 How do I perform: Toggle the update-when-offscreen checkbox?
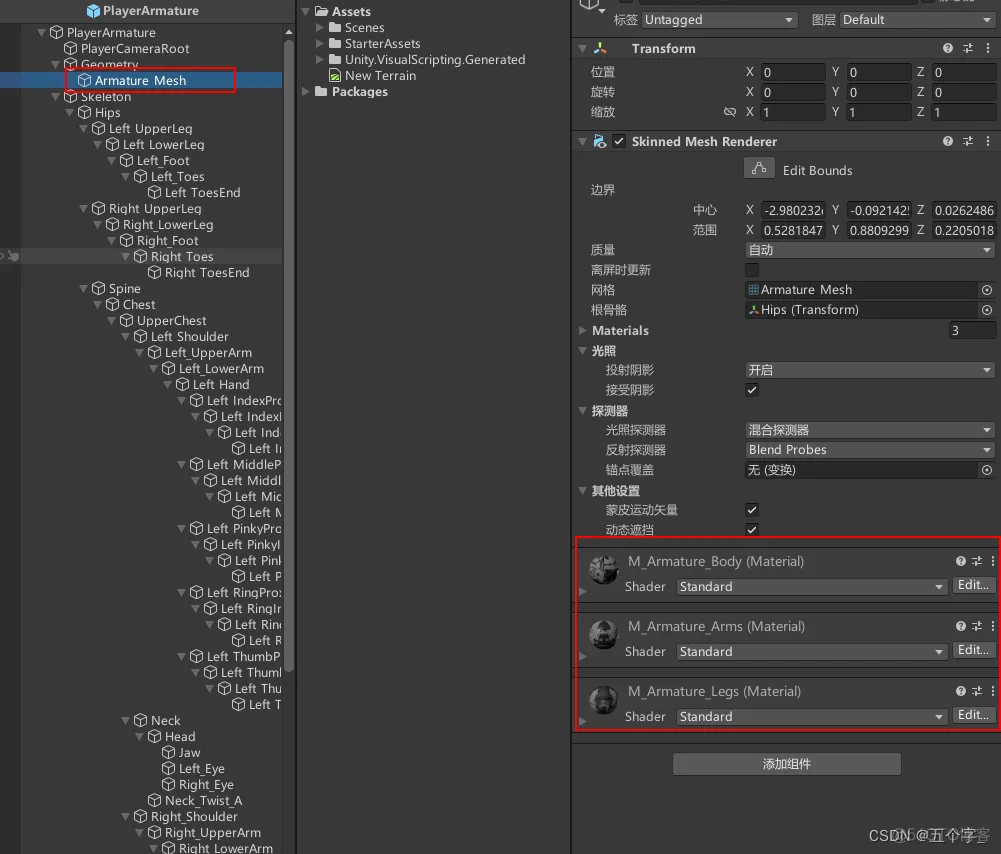752,270
